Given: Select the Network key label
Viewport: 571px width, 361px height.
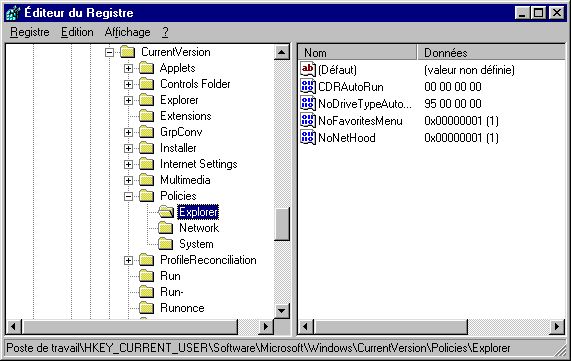Looking at the screenshot, I should (x=199, y=228).
